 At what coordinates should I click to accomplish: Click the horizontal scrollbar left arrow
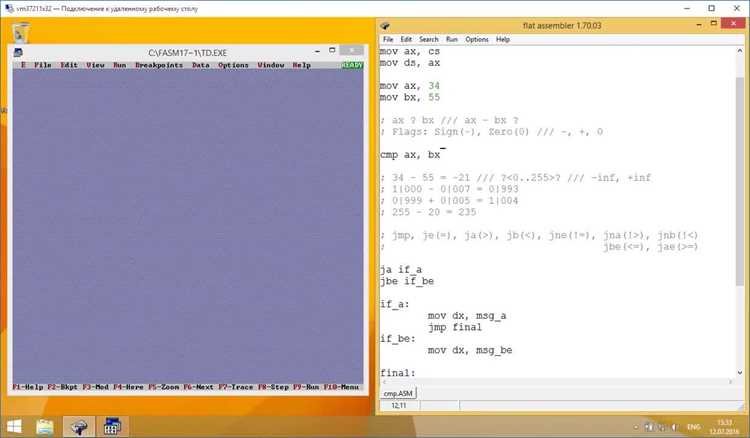(384, 382)
